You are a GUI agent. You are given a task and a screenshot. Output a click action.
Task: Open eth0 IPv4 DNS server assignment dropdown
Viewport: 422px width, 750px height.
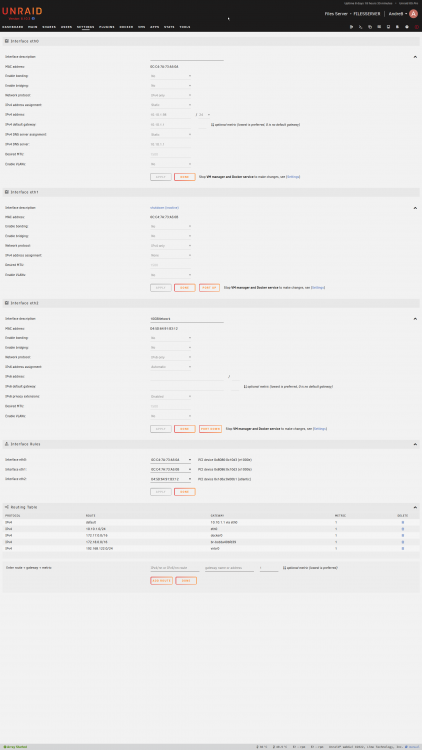(x=171, y=134)
